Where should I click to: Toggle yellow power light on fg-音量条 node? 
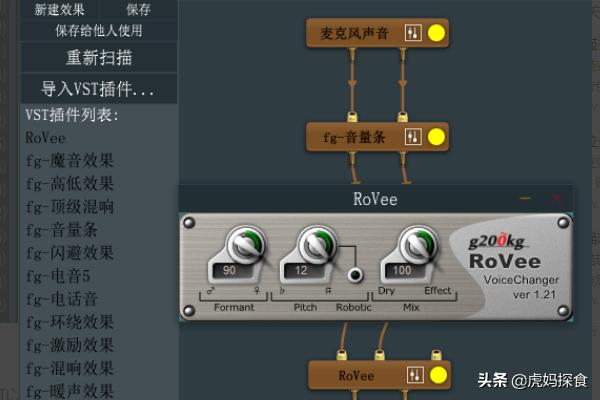pyautogui.click(x=436, y=137)
